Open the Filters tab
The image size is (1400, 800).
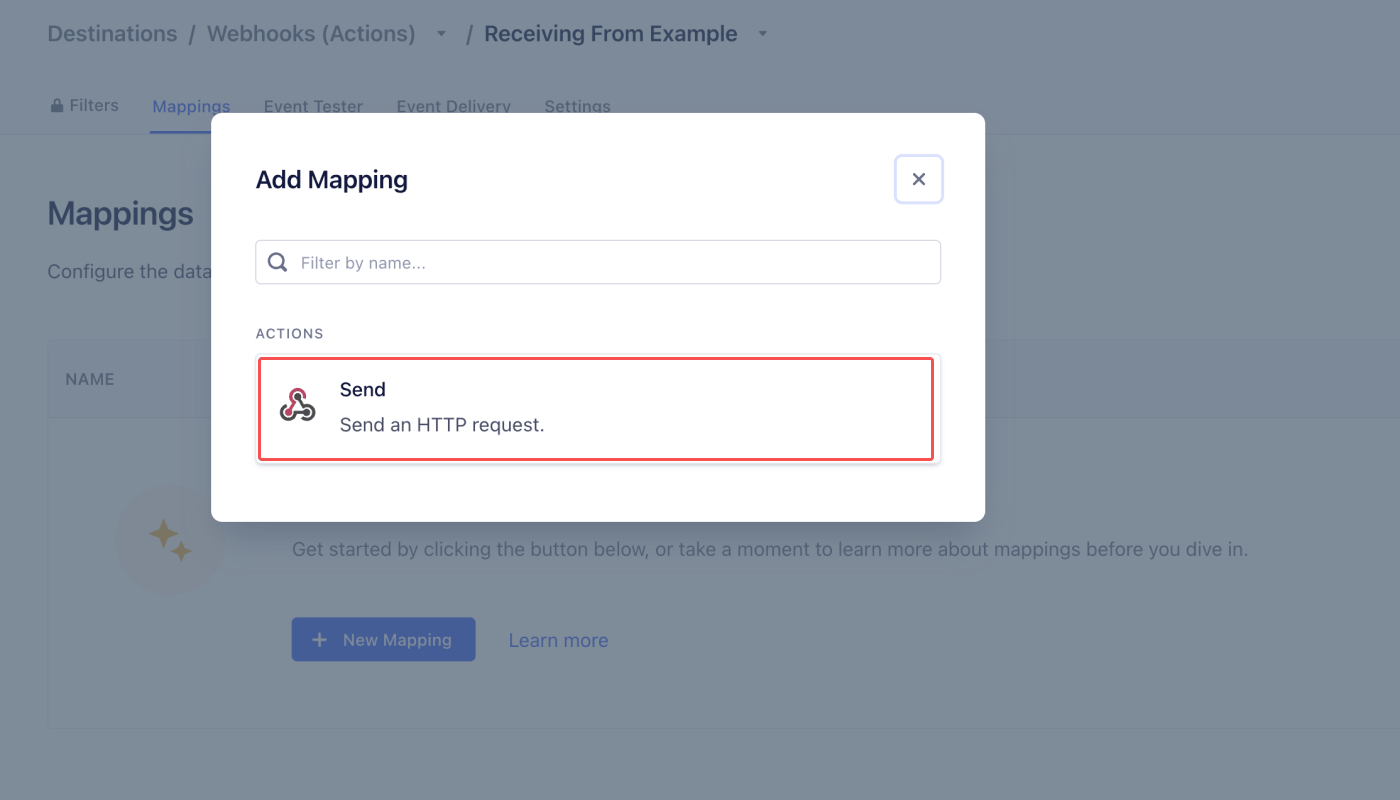pos(85,106)
